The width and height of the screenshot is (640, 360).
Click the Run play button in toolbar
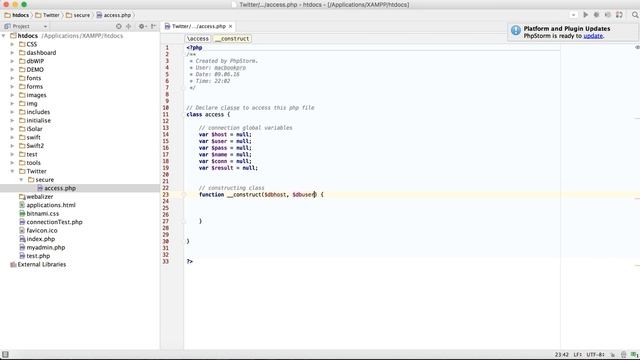click(x=585, y=15)
